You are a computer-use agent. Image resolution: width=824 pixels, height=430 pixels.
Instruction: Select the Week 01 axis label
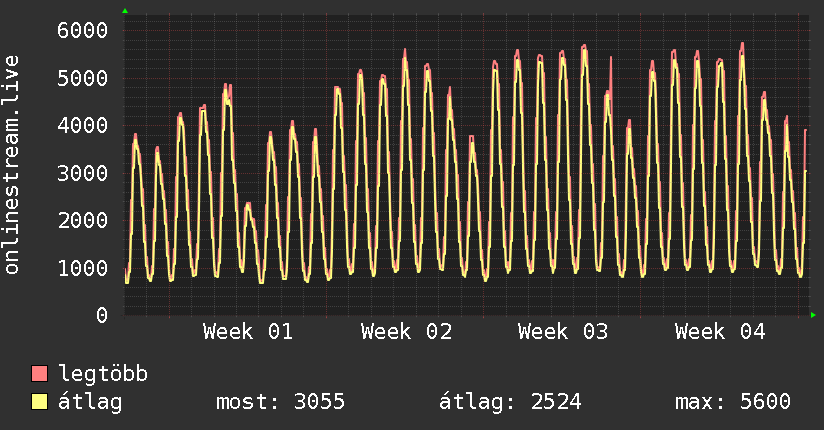[x=247, y=332]
